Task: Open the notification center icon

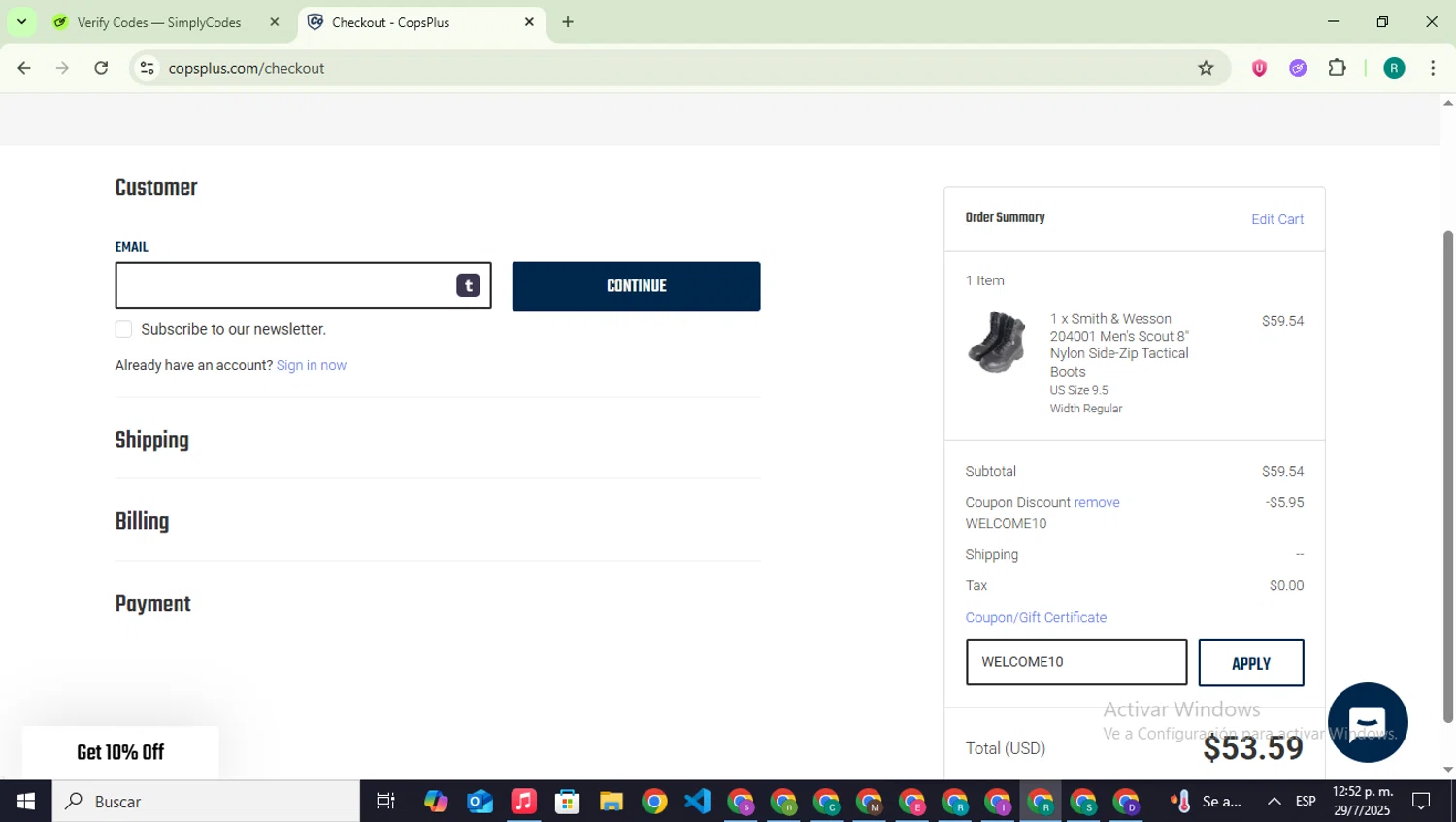Action: [x=1421, y=802]
